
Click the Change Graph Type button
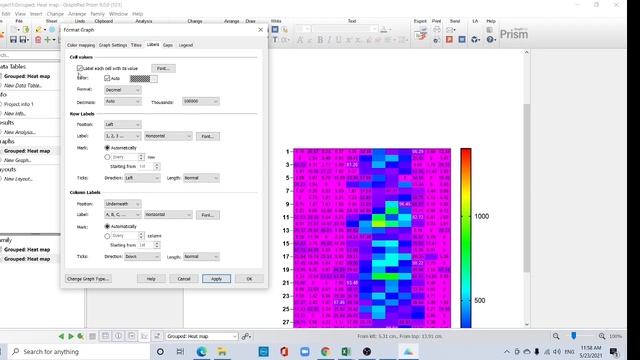pyautogui.click(x=88, y=279)
